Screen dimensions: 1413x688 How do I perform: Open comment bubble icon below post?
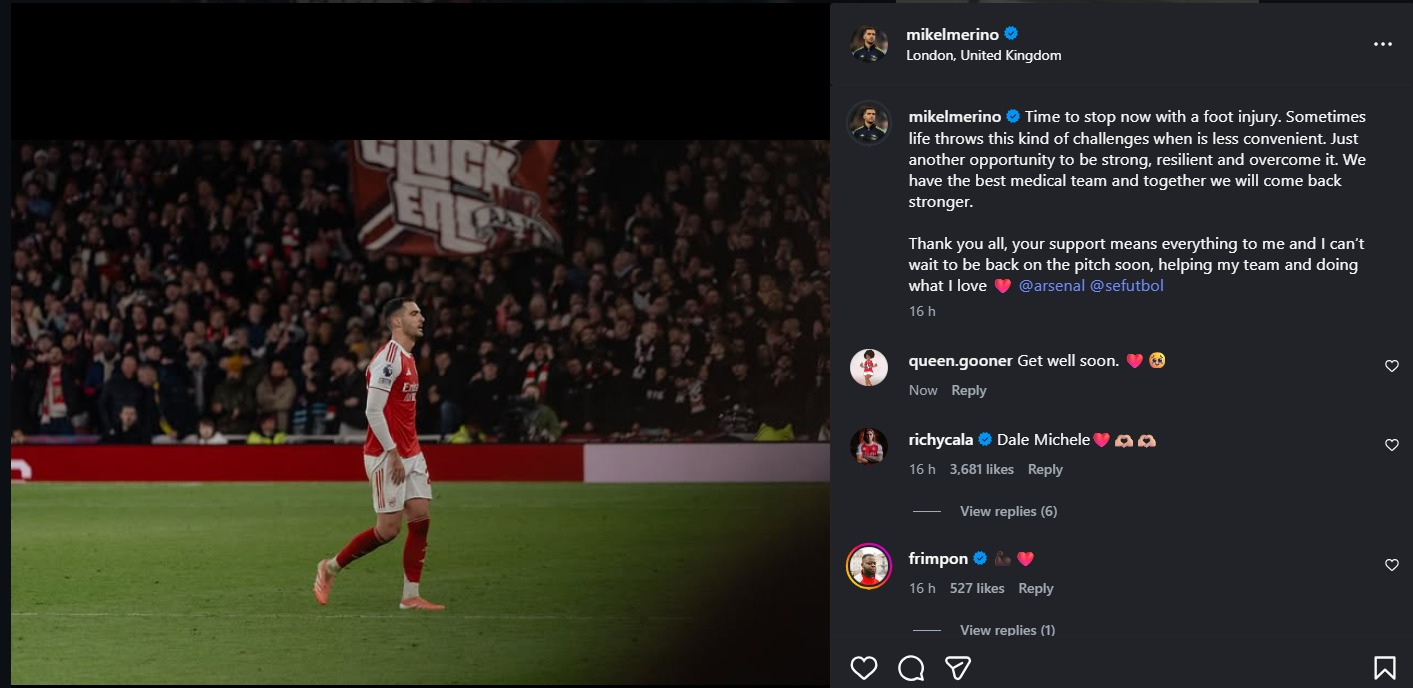click(911, 668)
